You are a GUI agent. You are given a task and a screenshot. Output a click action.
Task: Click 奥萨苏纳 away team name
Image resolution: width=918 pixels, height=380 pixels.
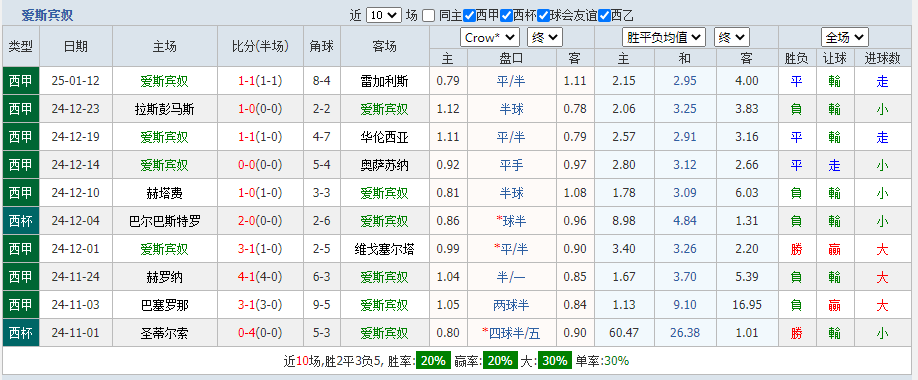pyautogui.click(x=384, y=166)
